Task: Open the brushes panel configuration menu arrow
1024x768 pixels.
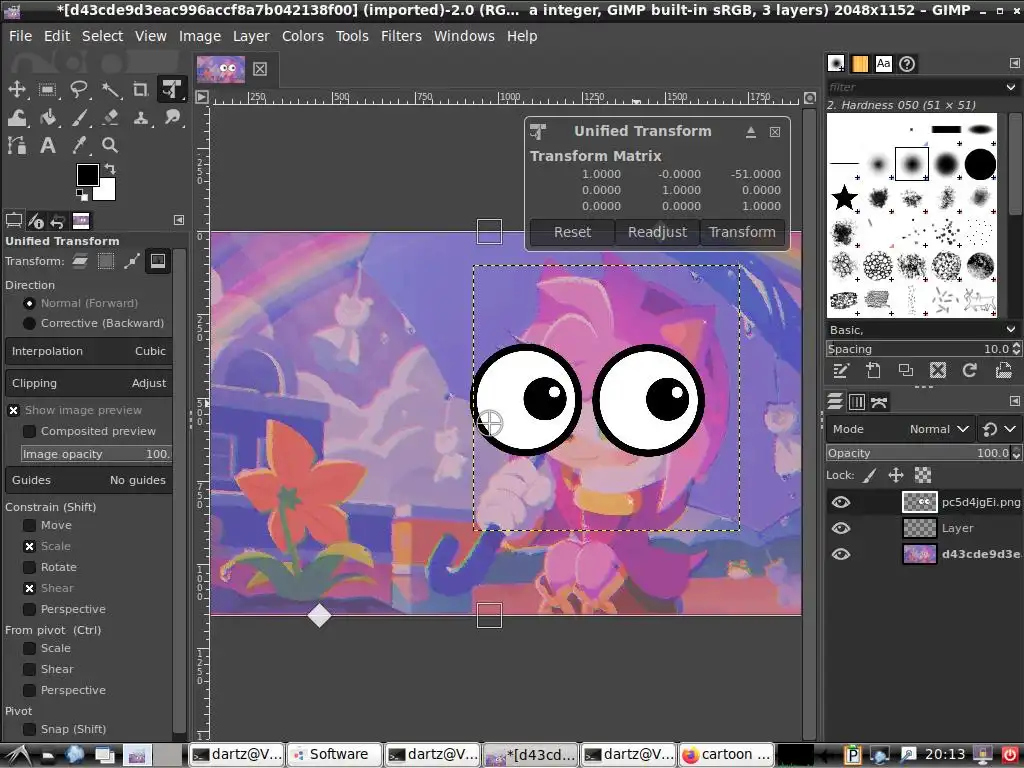Action: (x=1014, y=63)
